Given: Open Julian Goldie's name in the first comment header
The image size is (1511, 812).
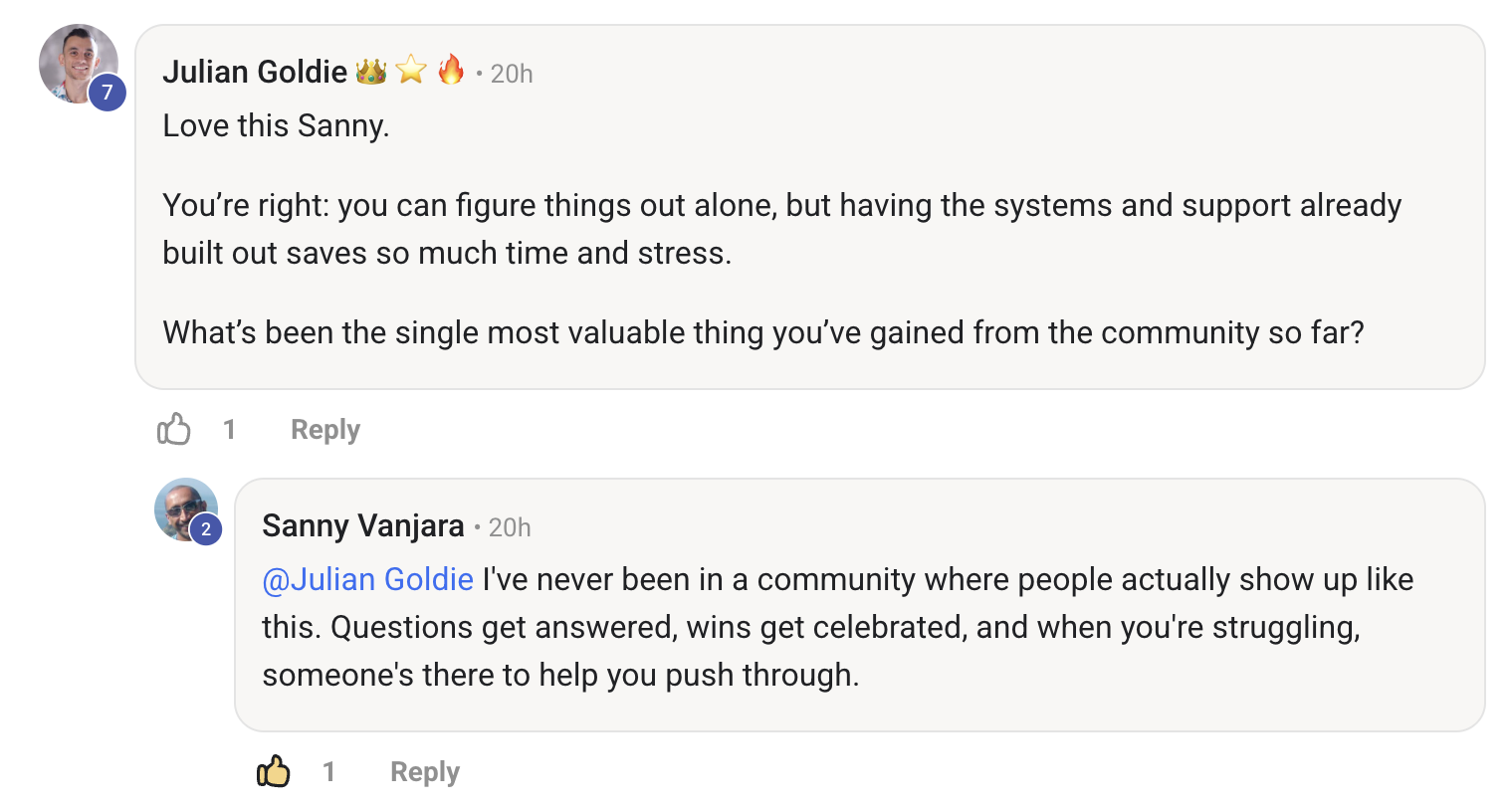Looking at the screenshot, I should (255, 73).
